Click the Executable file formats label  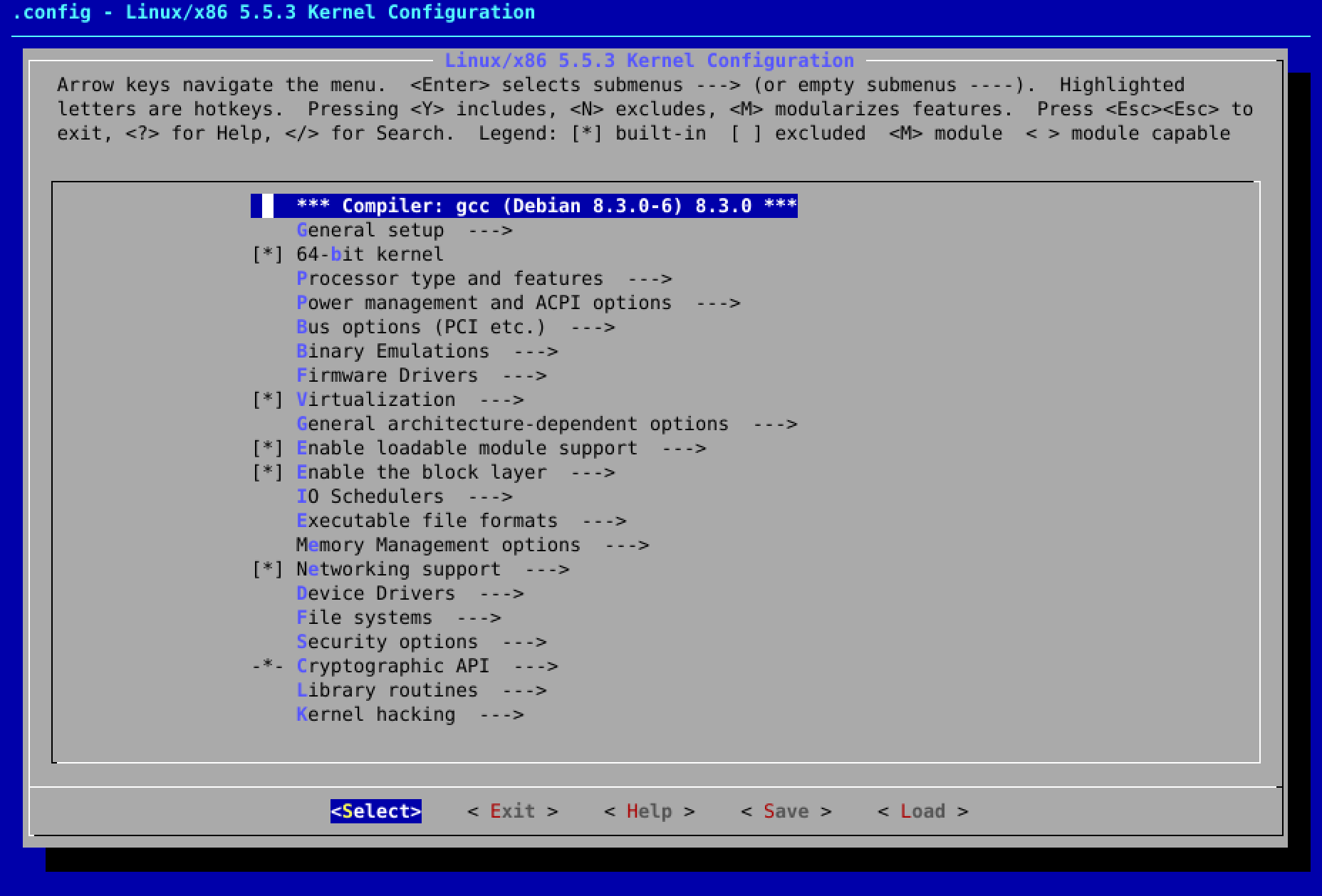(x=427, y=521)
